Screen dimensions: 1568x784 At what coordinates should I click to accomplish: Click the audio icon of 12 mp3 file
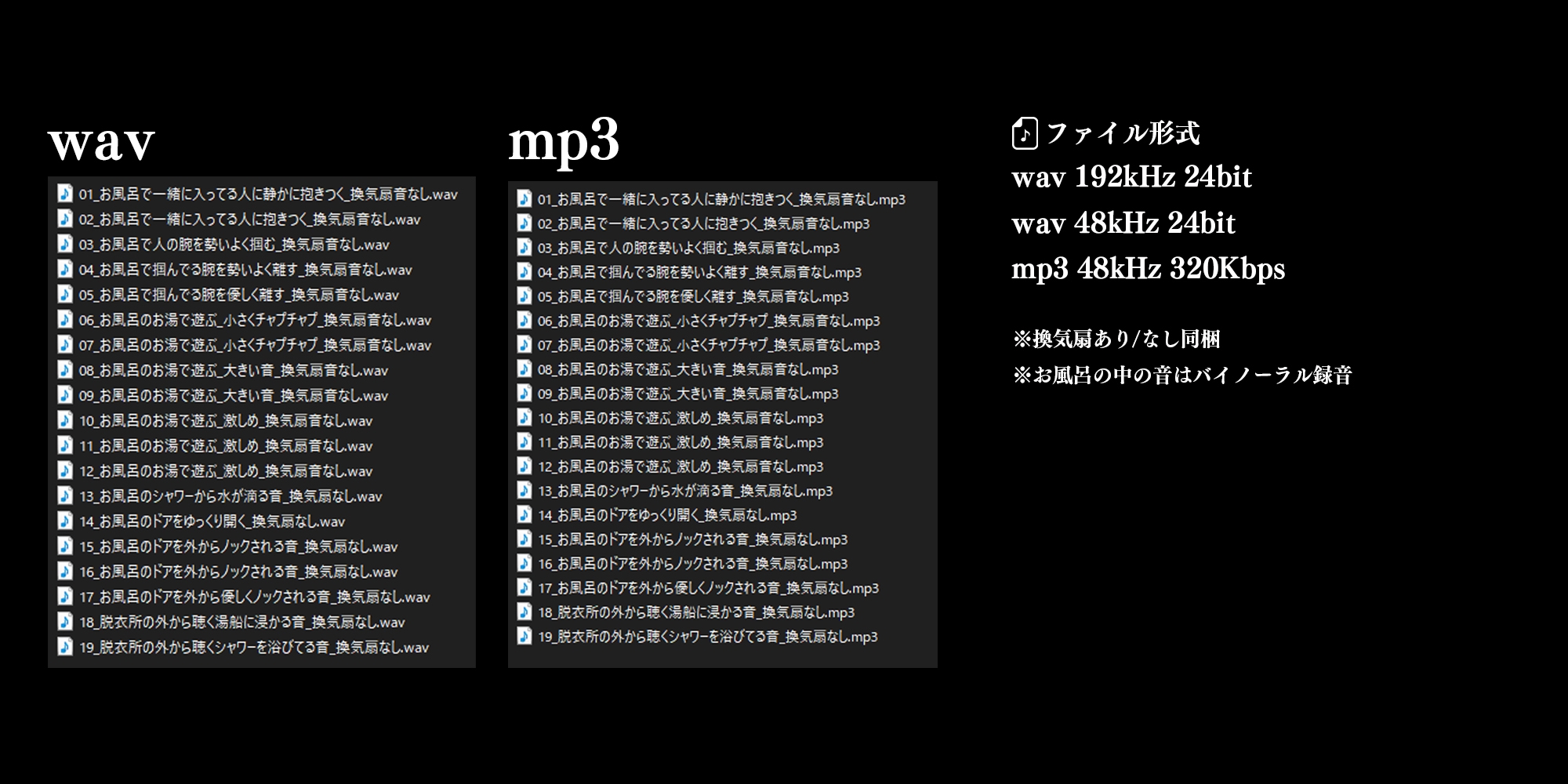[x=524, y=466]
